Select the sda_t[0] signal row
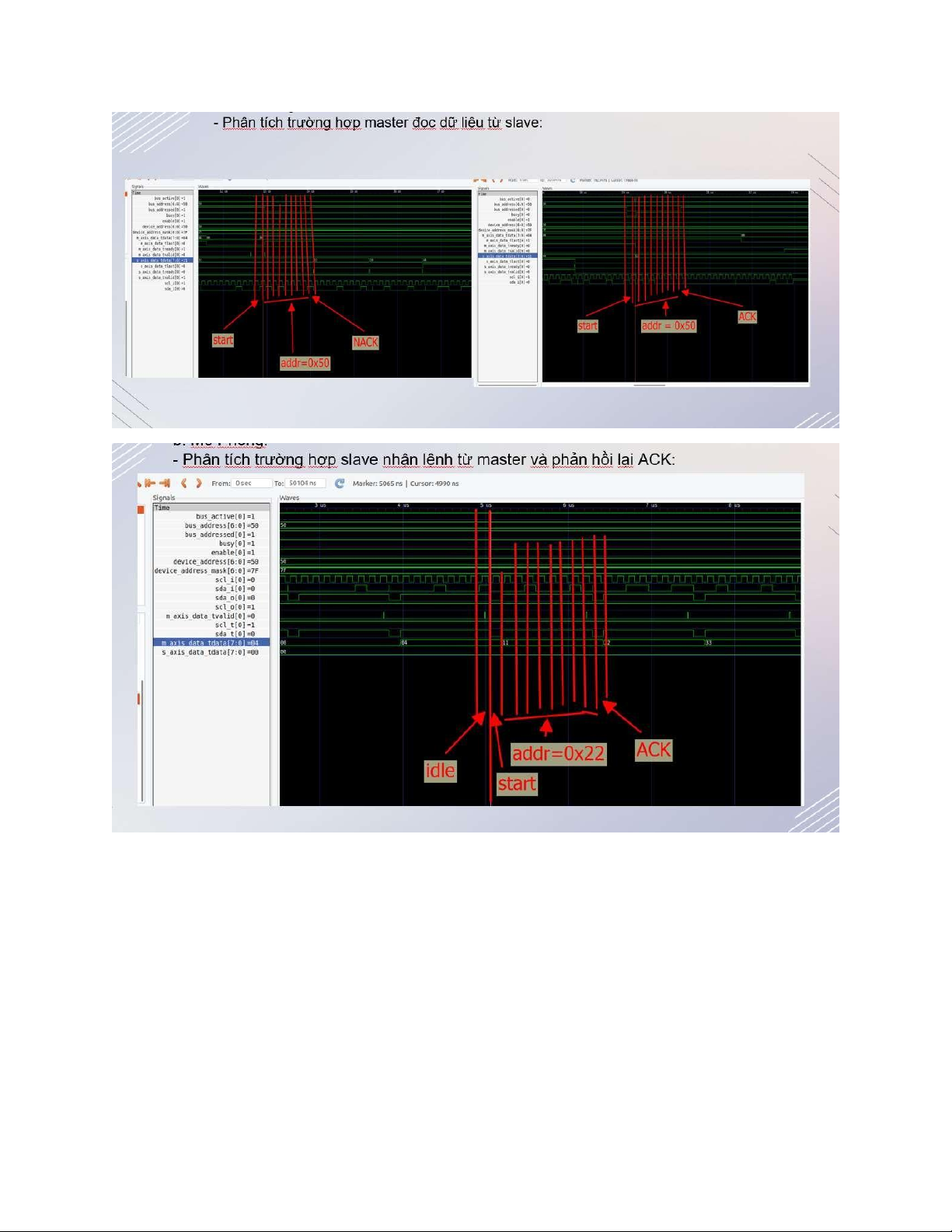Image resolution: width=952 pixels, height=1232 pixels. (211, 634)
